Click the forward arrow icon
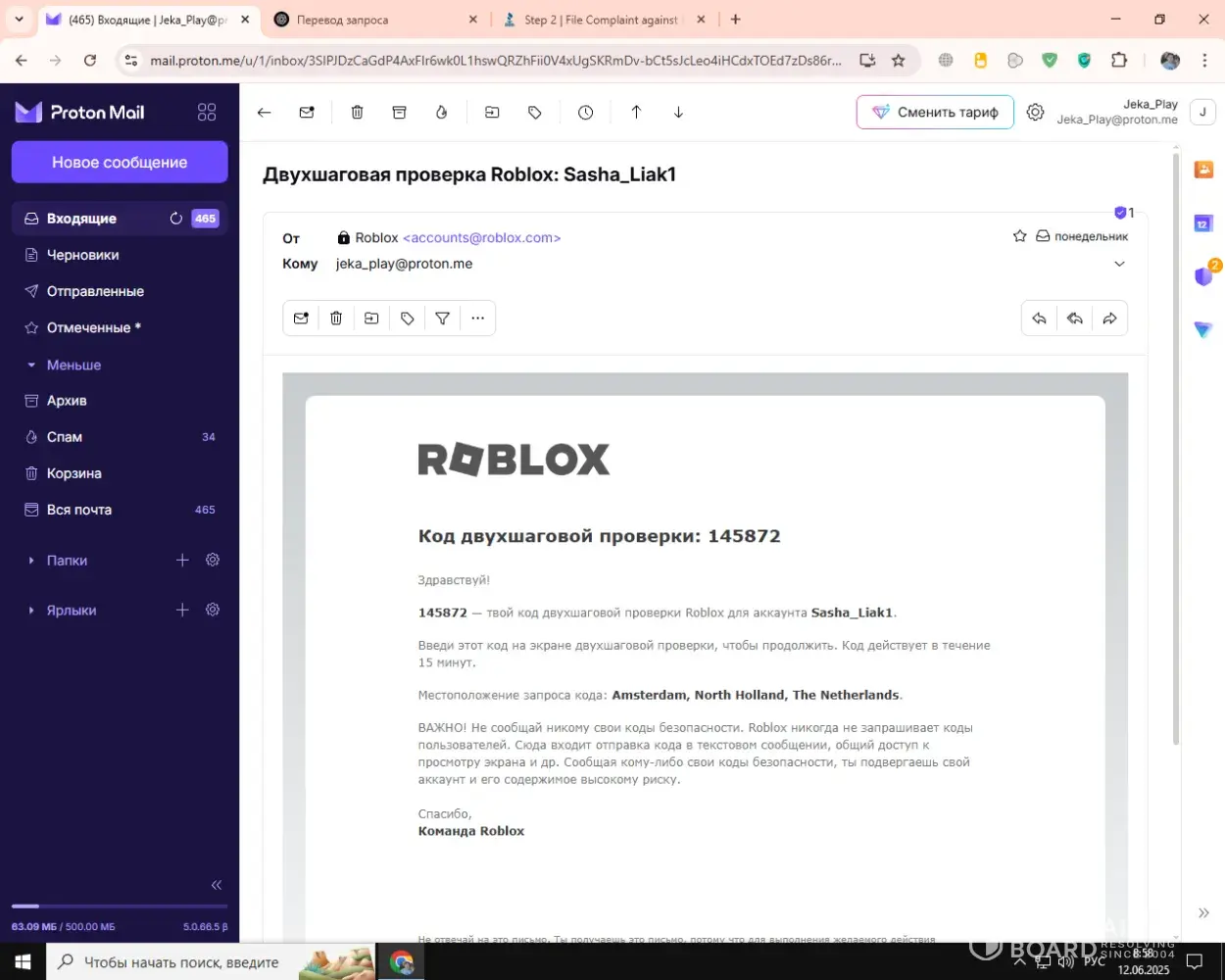1225x980 pixels. tap(1109, 318)
